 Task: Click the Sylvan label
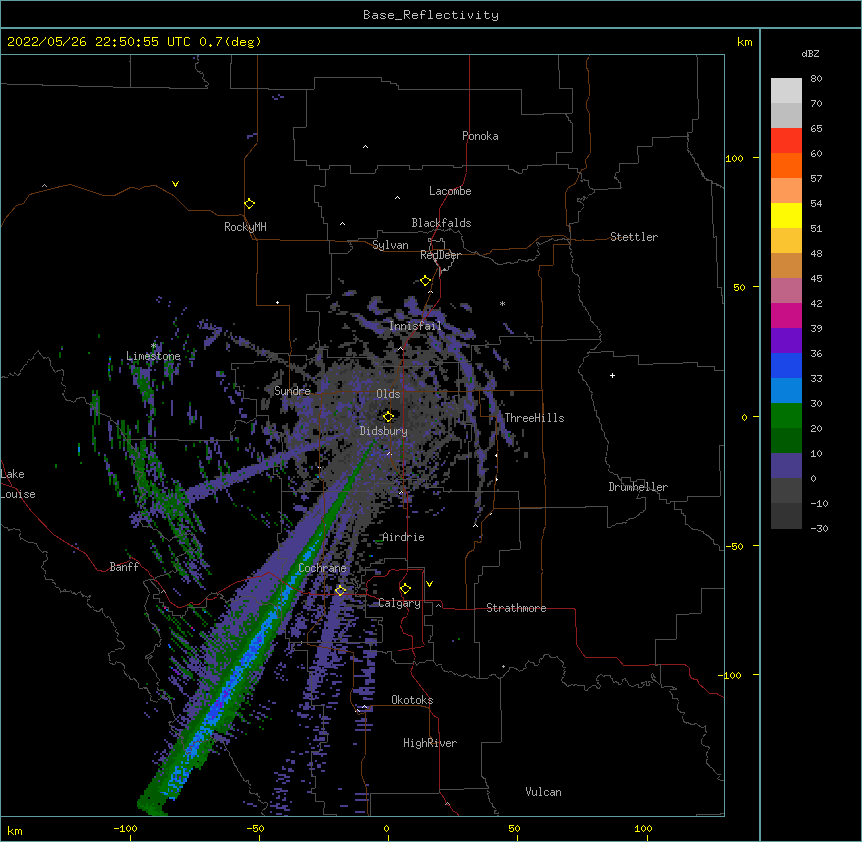[390, 245]
